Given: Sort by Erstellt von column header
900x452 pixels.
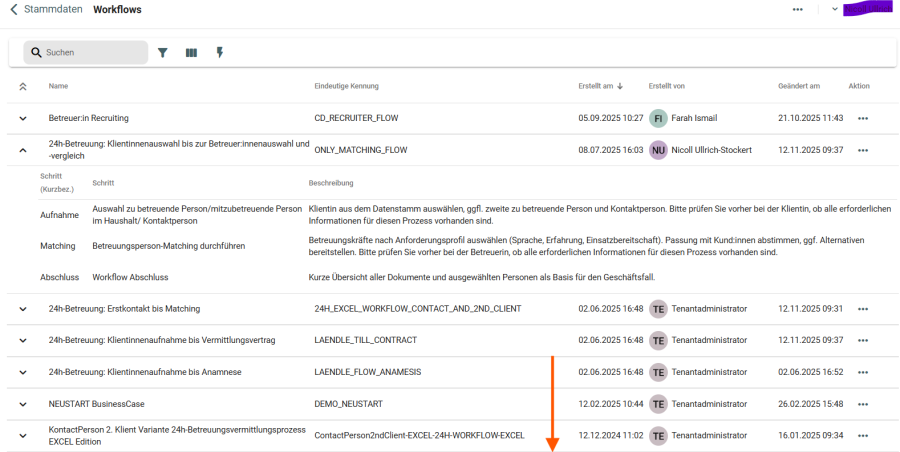Looking at the screenshot, I should tap(666, 86).
